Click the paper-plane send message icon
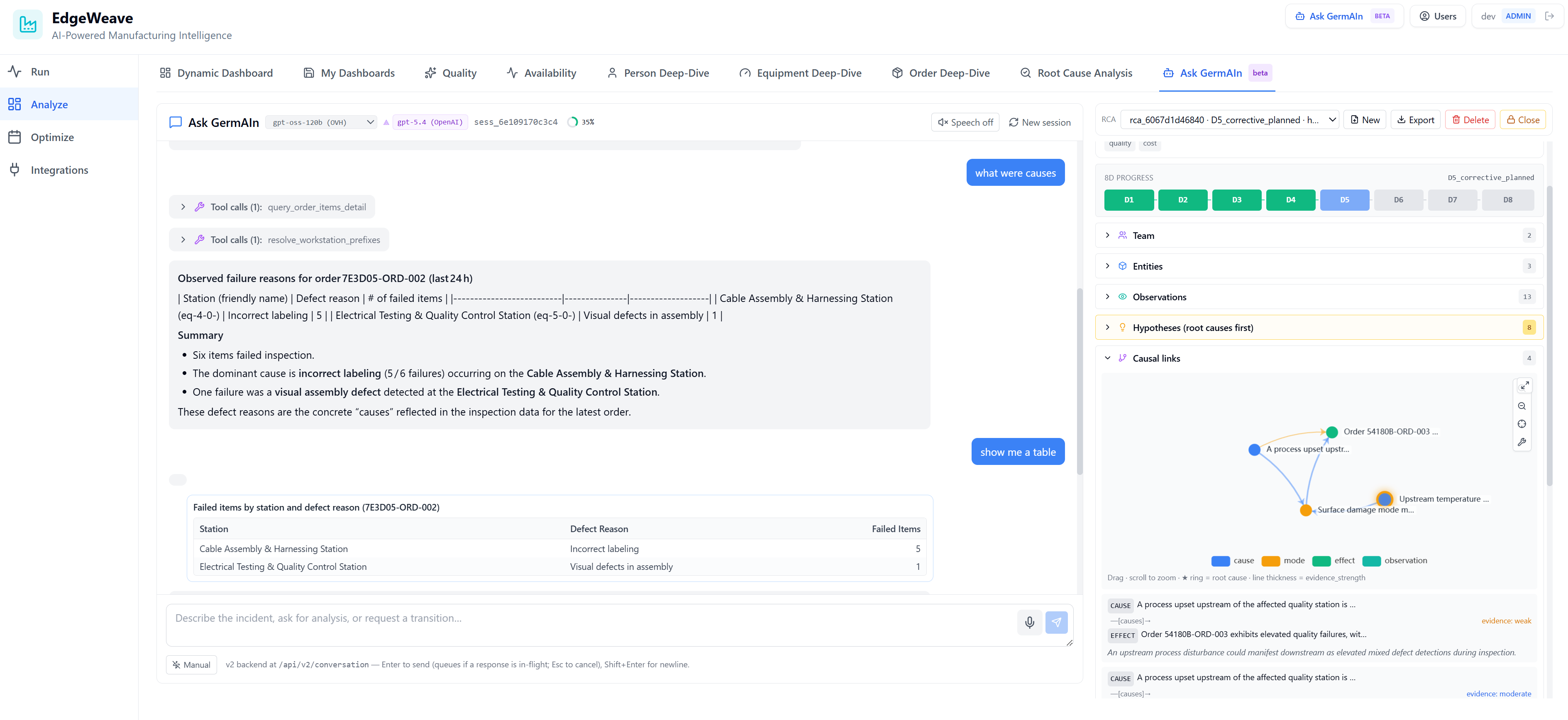This screenshot has height=720, width=1568. point(1057,622)
